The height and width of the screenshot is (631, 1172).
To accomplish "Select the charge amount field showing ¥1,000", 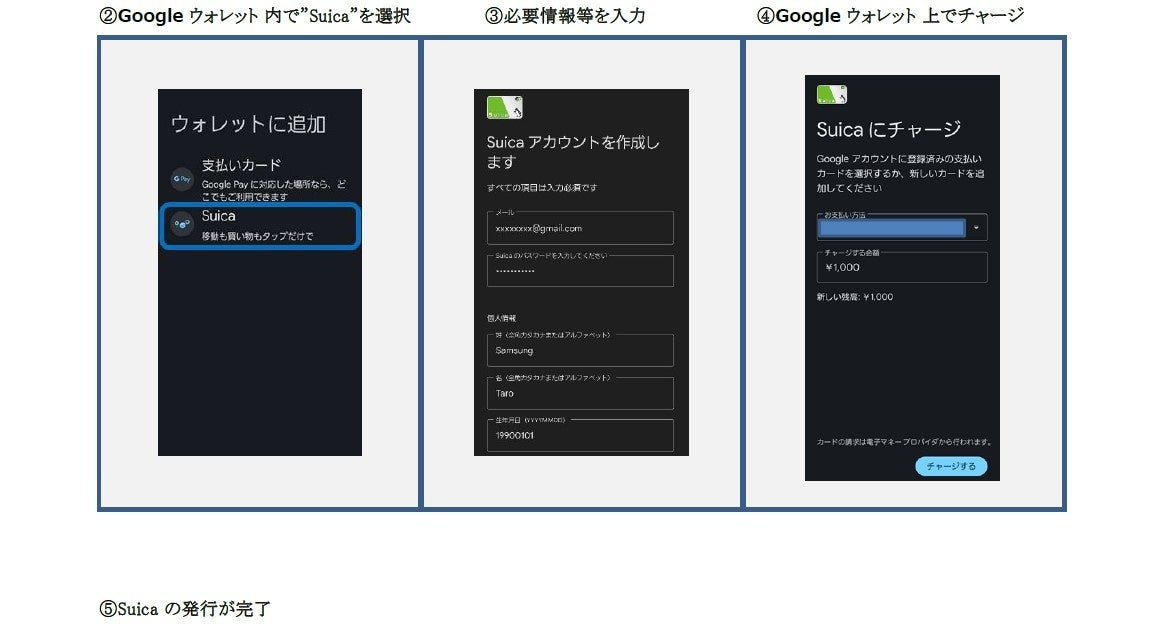I will pos(902,267).
